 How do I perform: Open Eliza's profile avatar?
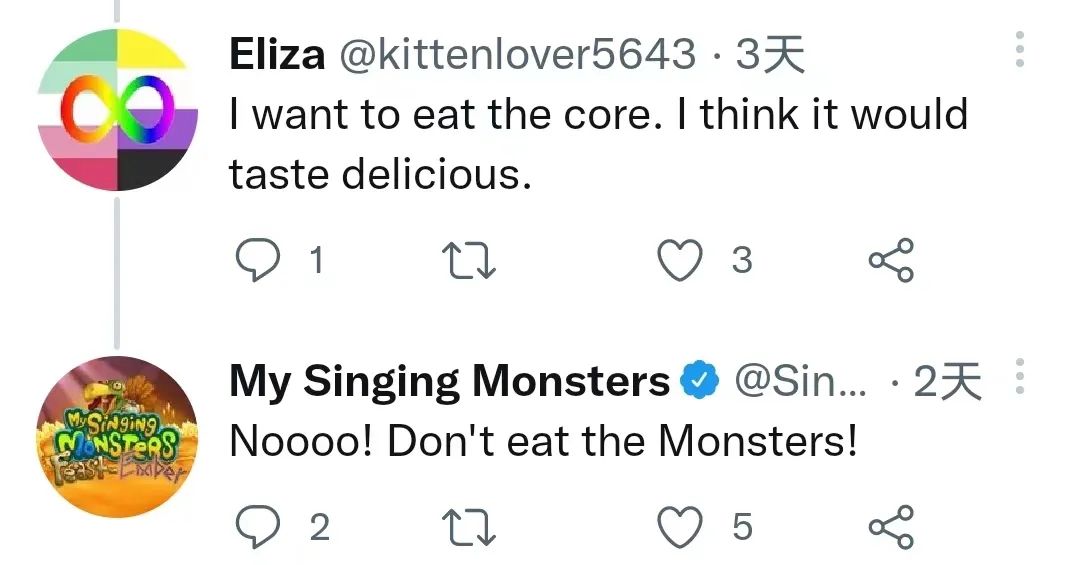117,110
